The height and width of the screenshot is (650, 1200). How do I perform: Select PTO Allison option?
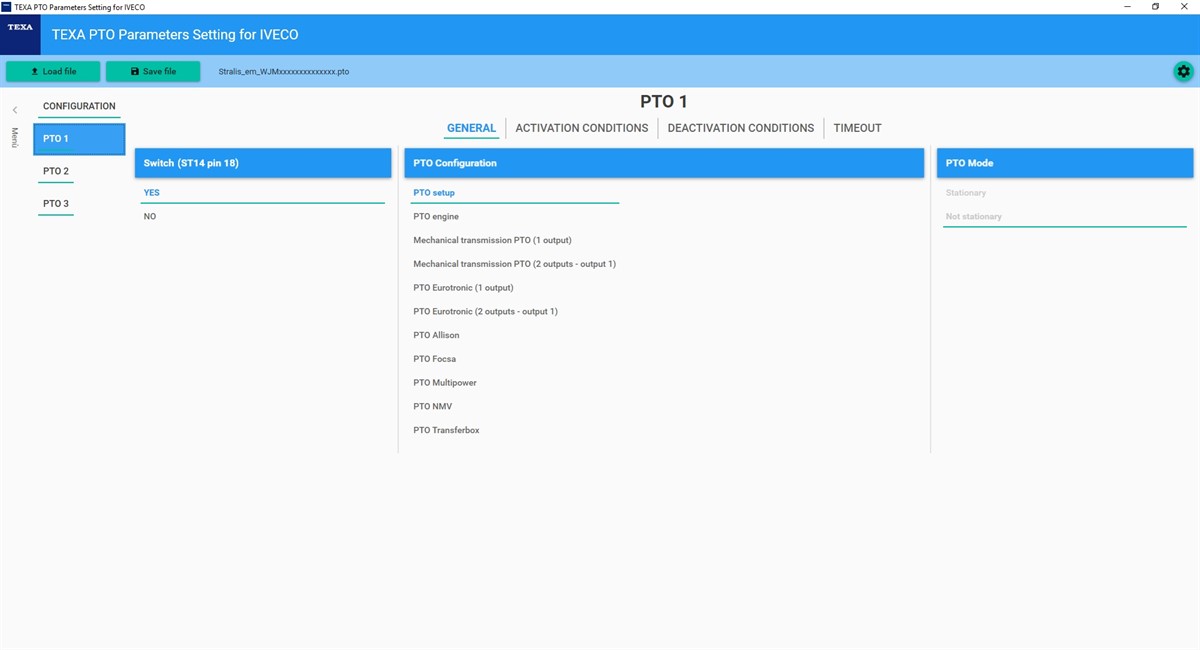pos(434,335)
